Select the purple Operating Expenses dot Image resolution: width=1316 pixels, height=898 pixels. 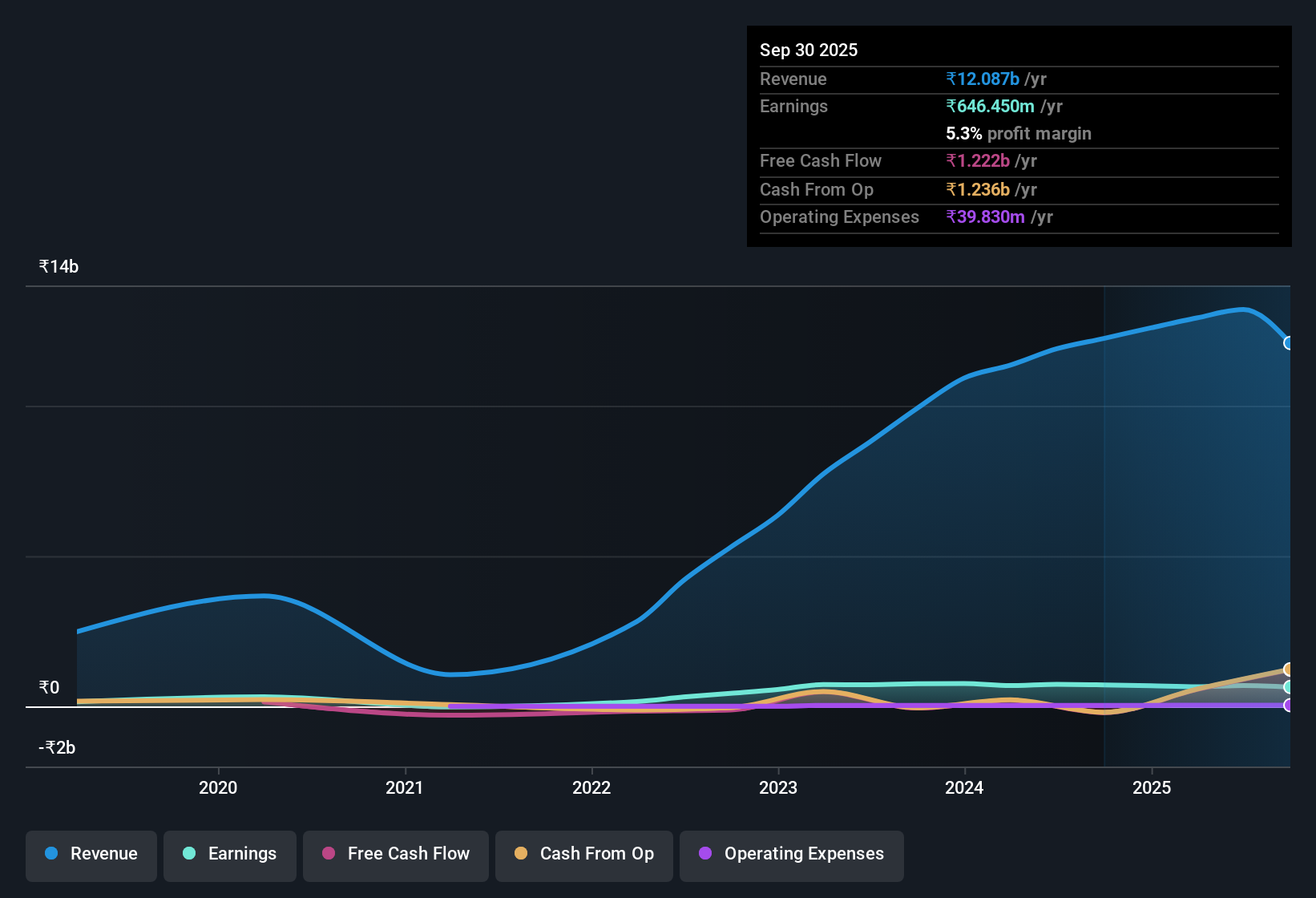coord(705,854)
